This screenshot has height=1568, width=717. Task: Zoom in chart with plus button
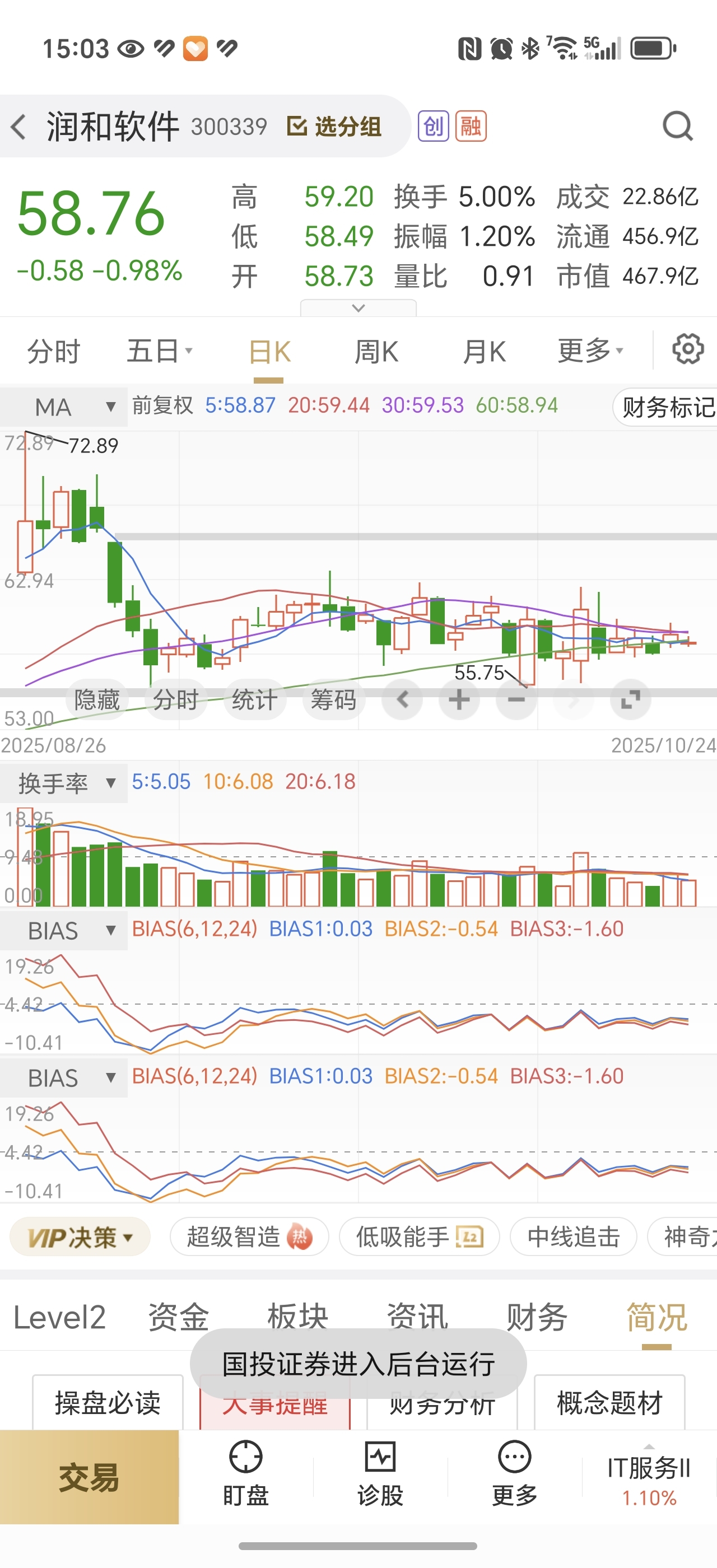pyautogui.click(x=459, y=699)
